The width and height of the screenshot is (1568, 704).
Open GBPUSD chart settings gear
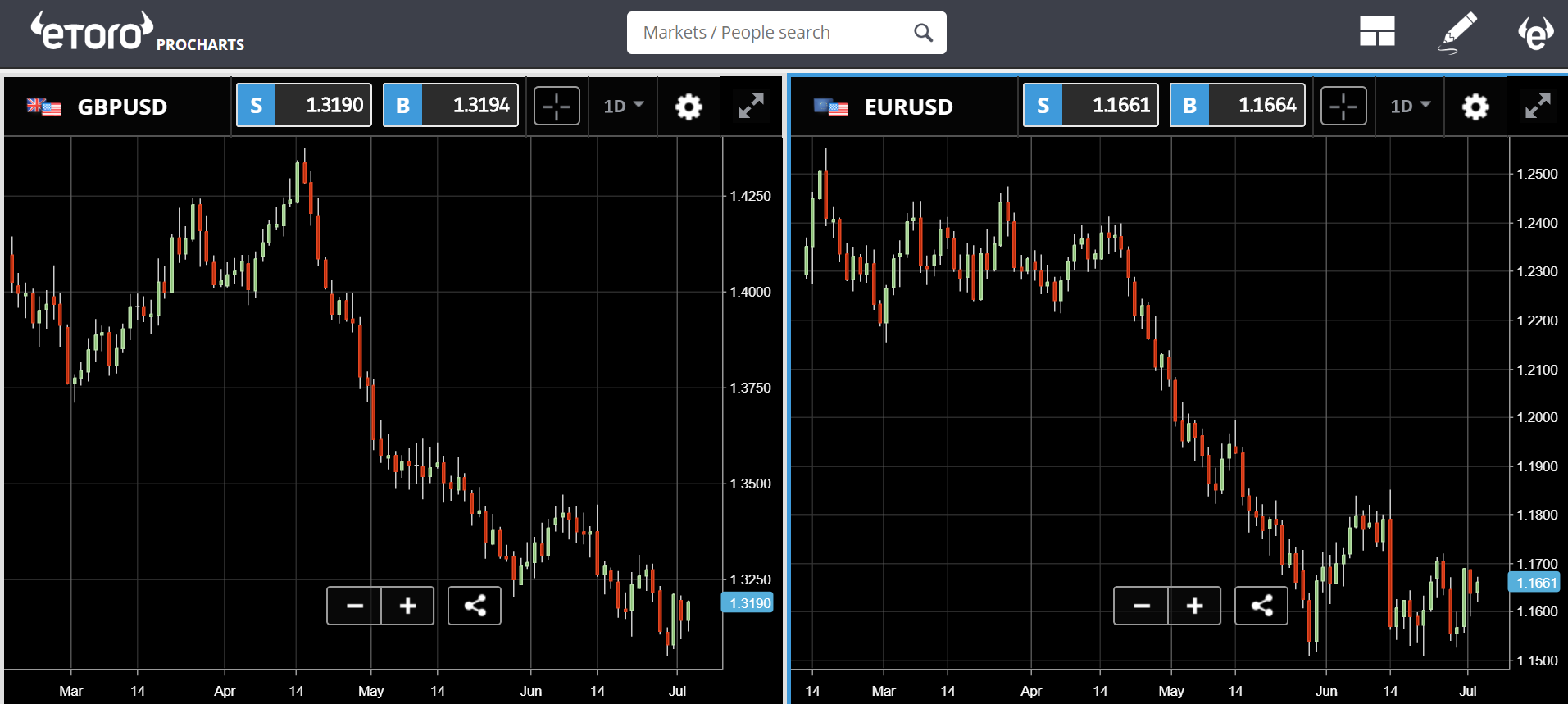pos(689,107)
